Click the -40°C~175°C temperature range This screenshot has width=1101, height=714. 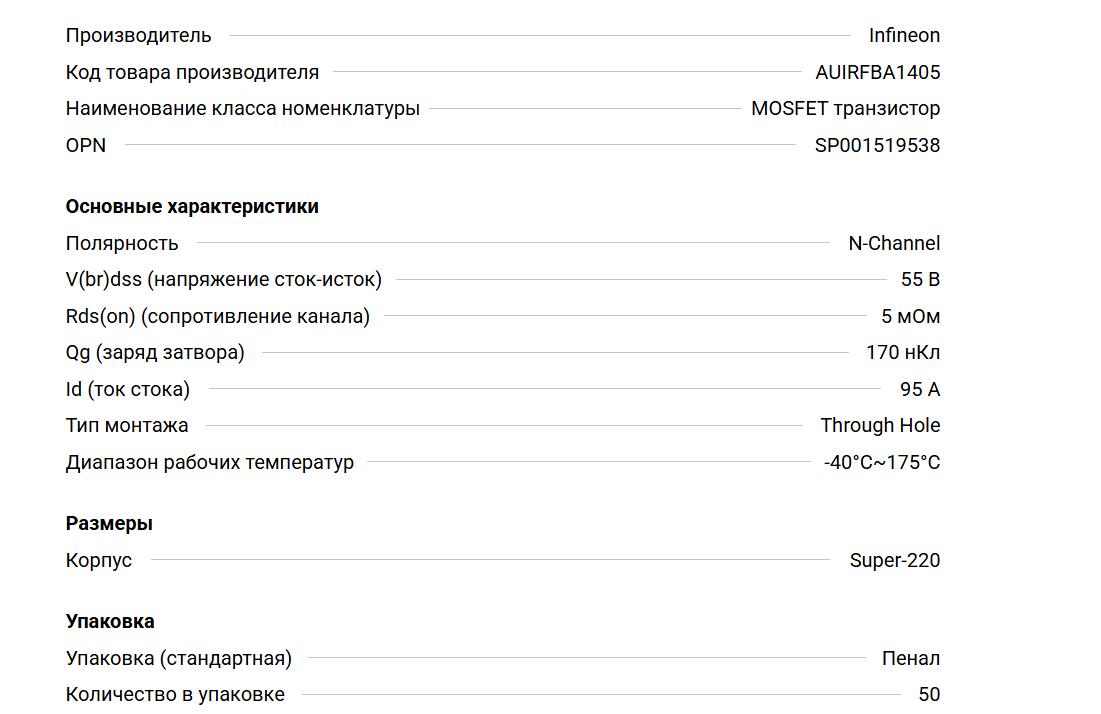[882, 463]
